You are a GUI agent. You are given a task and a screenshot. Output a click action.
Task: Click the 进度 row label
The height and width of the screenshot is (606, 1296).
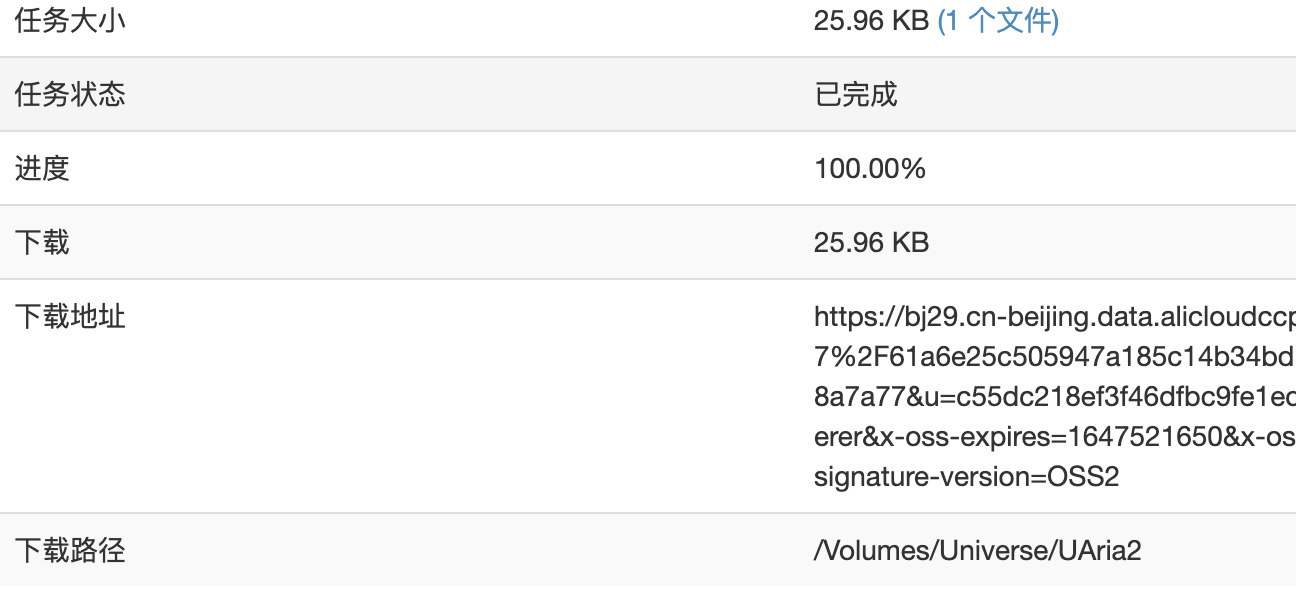pyautogui.click(x=44, y=168)
